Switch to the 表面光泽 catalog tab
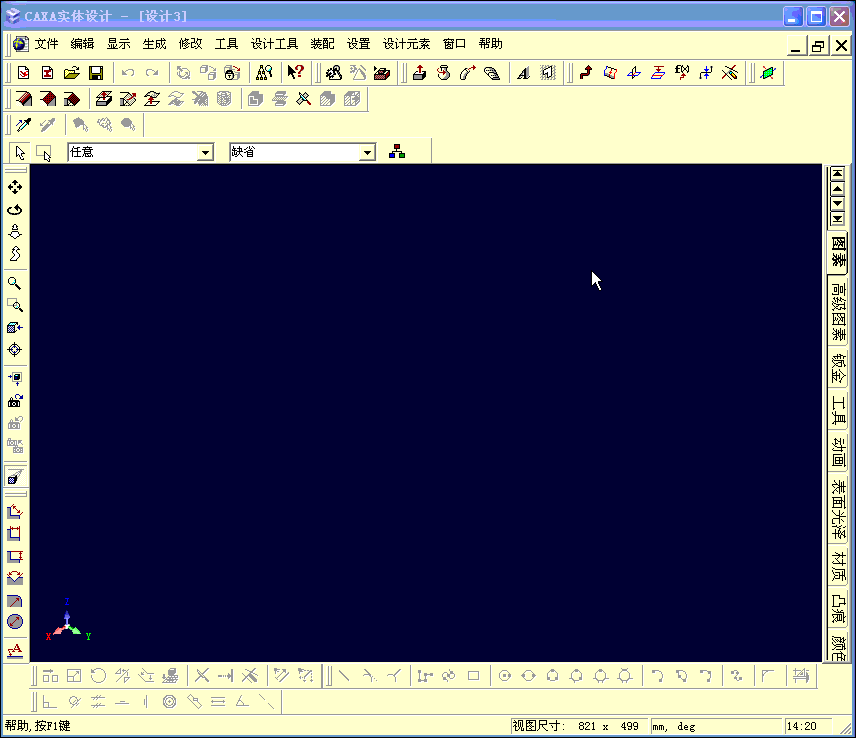Image resolution: width=856 pixels, height=738 pixels. [x=838, y=510]
